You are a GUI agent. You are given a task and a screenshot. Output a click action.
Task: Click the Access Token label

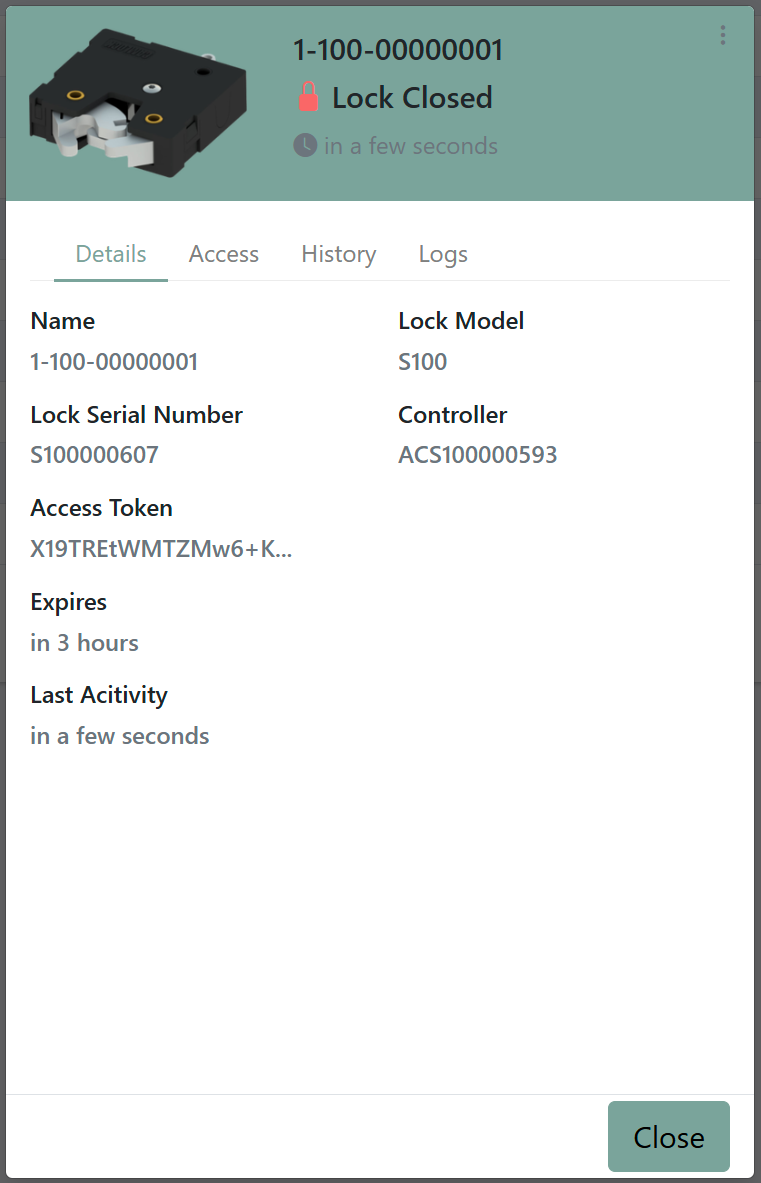(x=102, y=509)
